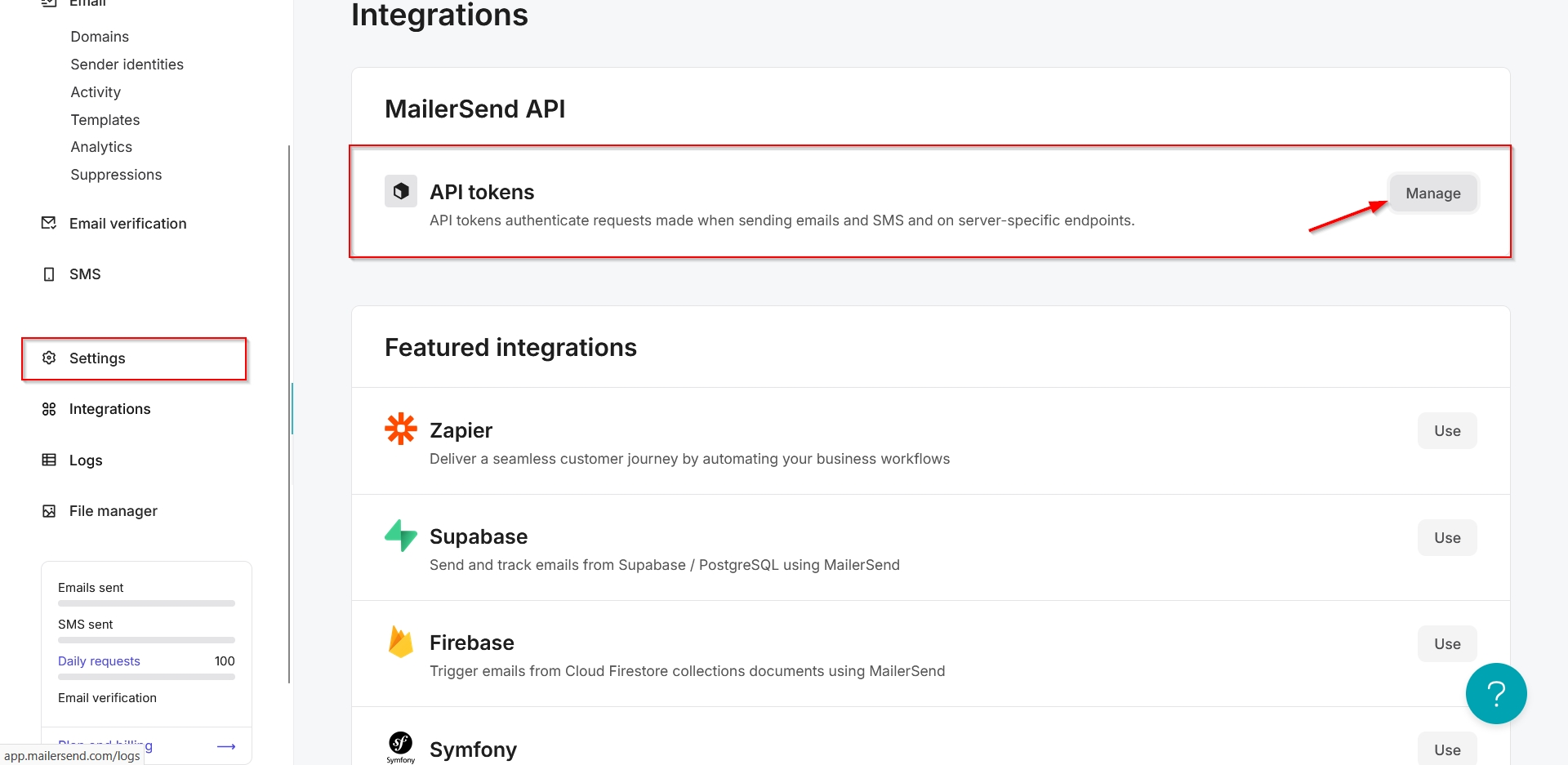Click the SMS sent label
This screenshot has height=765, width=1568.
[x=85, y=625]
